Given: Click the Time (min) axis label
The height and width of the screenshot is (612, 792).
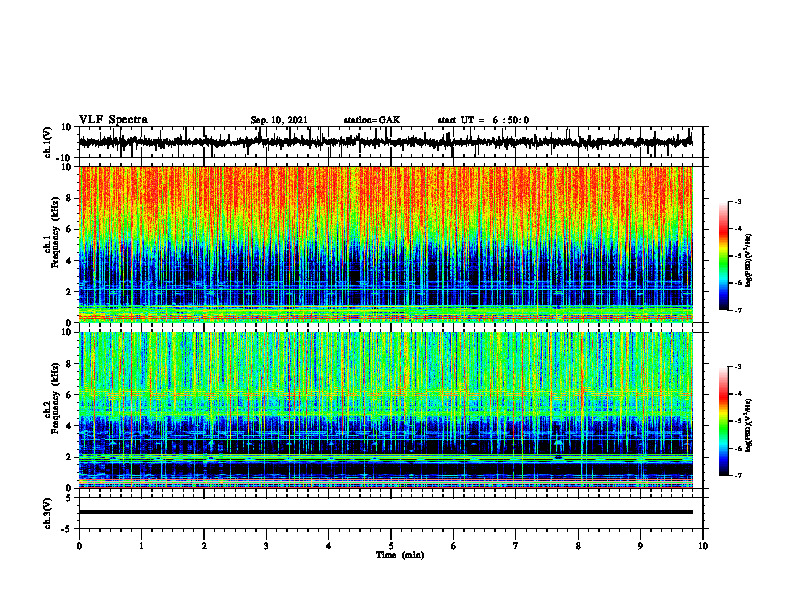Looking at the screenshot, I should [x=400, y=555].
